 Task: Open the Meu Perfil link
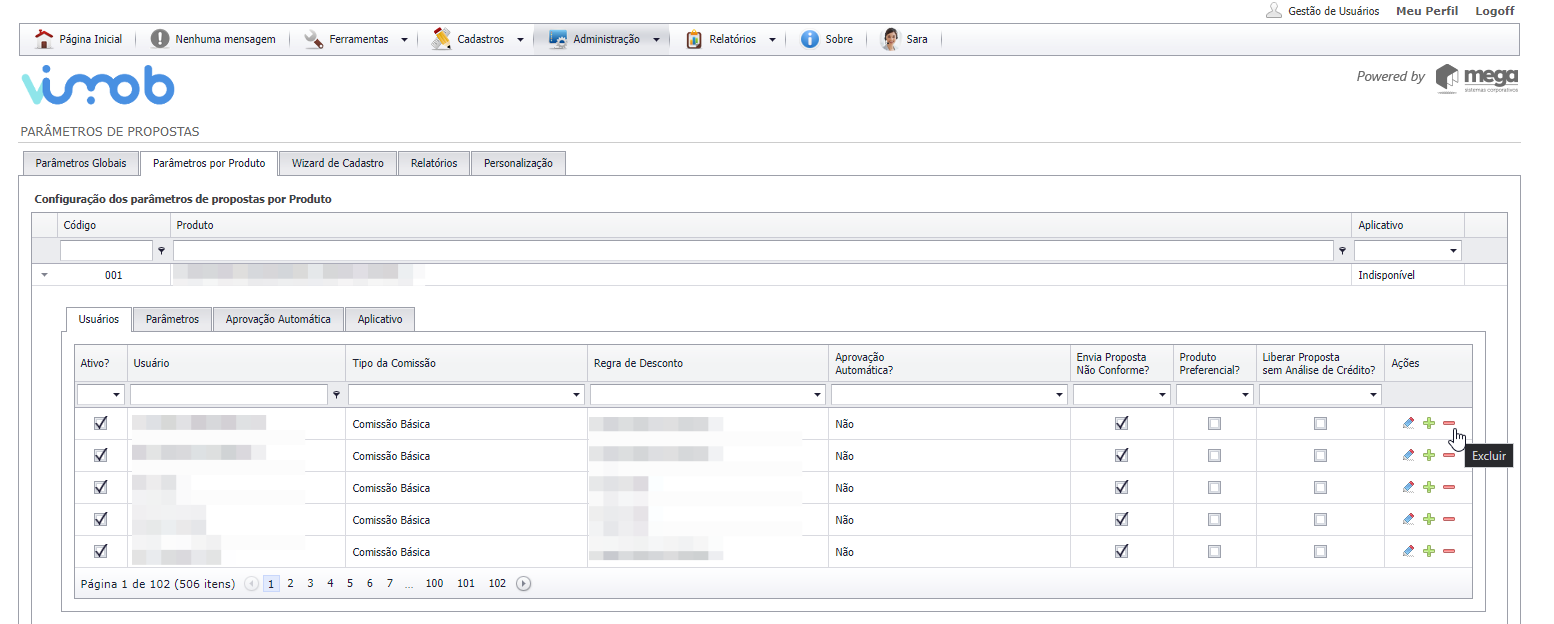pos(1426,11)
